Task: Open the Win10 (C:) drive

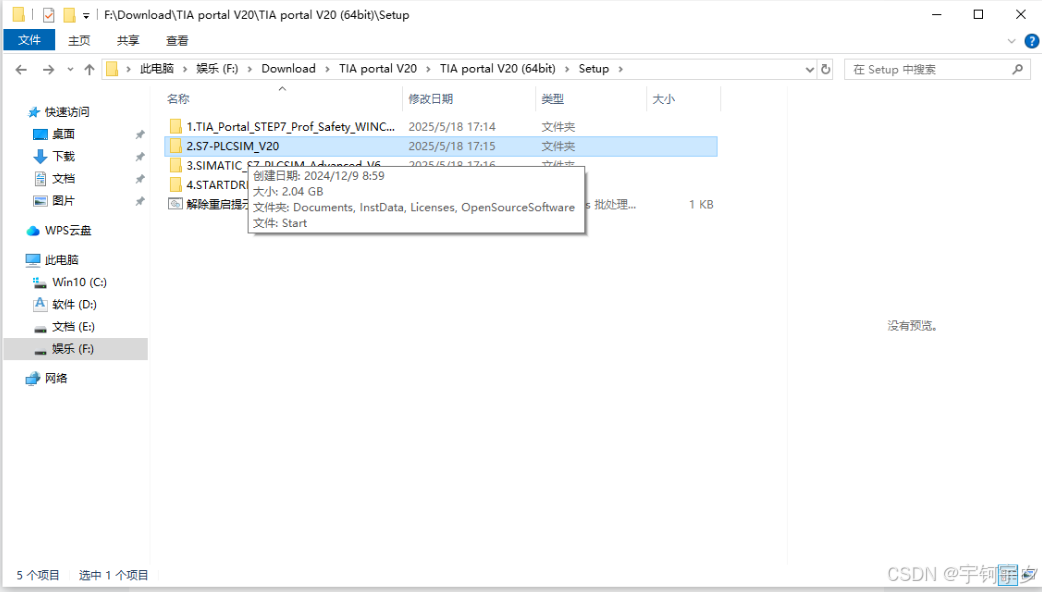Action: pyautogui.click(x=79, y=282)
